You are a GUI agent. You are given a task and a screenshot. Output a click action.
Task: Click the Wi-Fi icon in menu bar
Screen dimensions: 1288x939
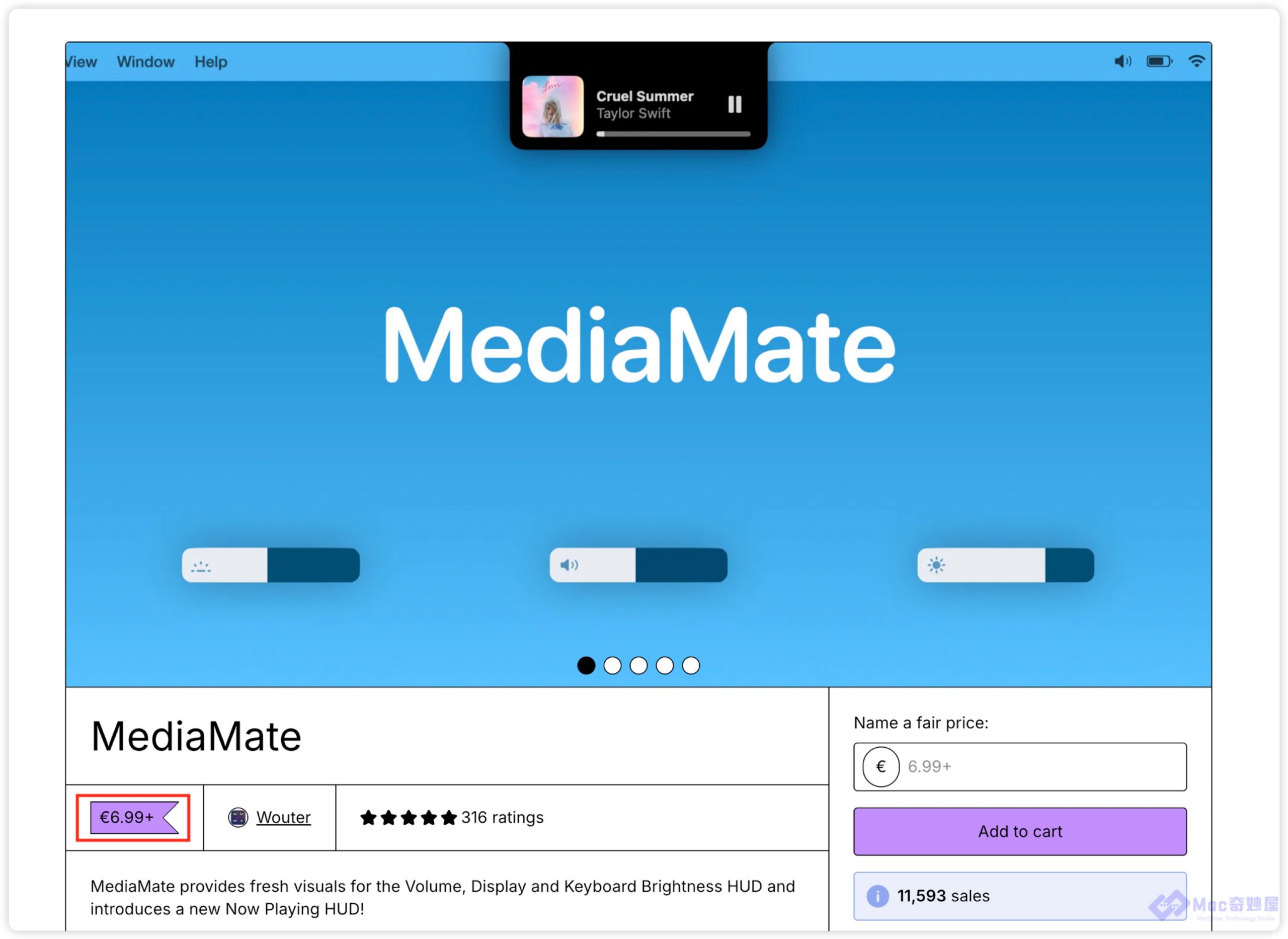(x=1196, y=61)
